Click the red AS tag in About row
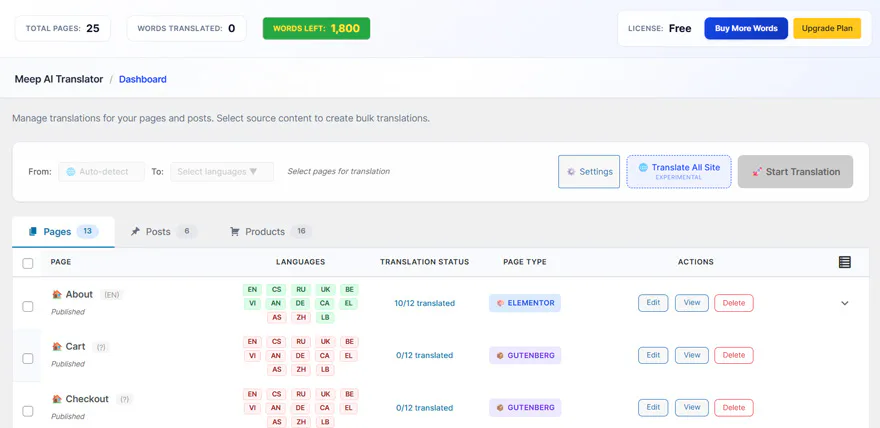 pyautogui.click(x=276, y=317)
